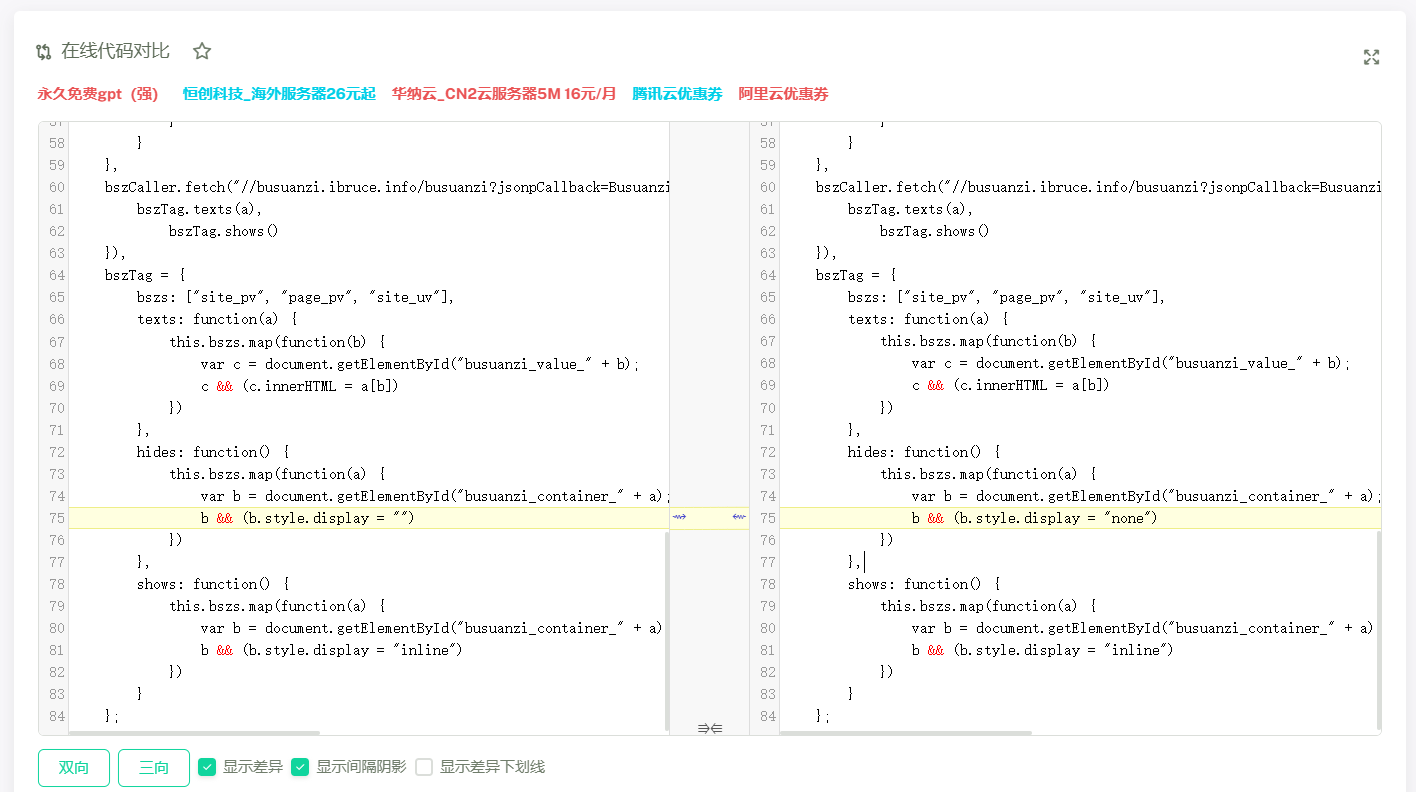Open the 永久免费gpt（强） link
1416x792 pixels.
(x=98, y=94)
